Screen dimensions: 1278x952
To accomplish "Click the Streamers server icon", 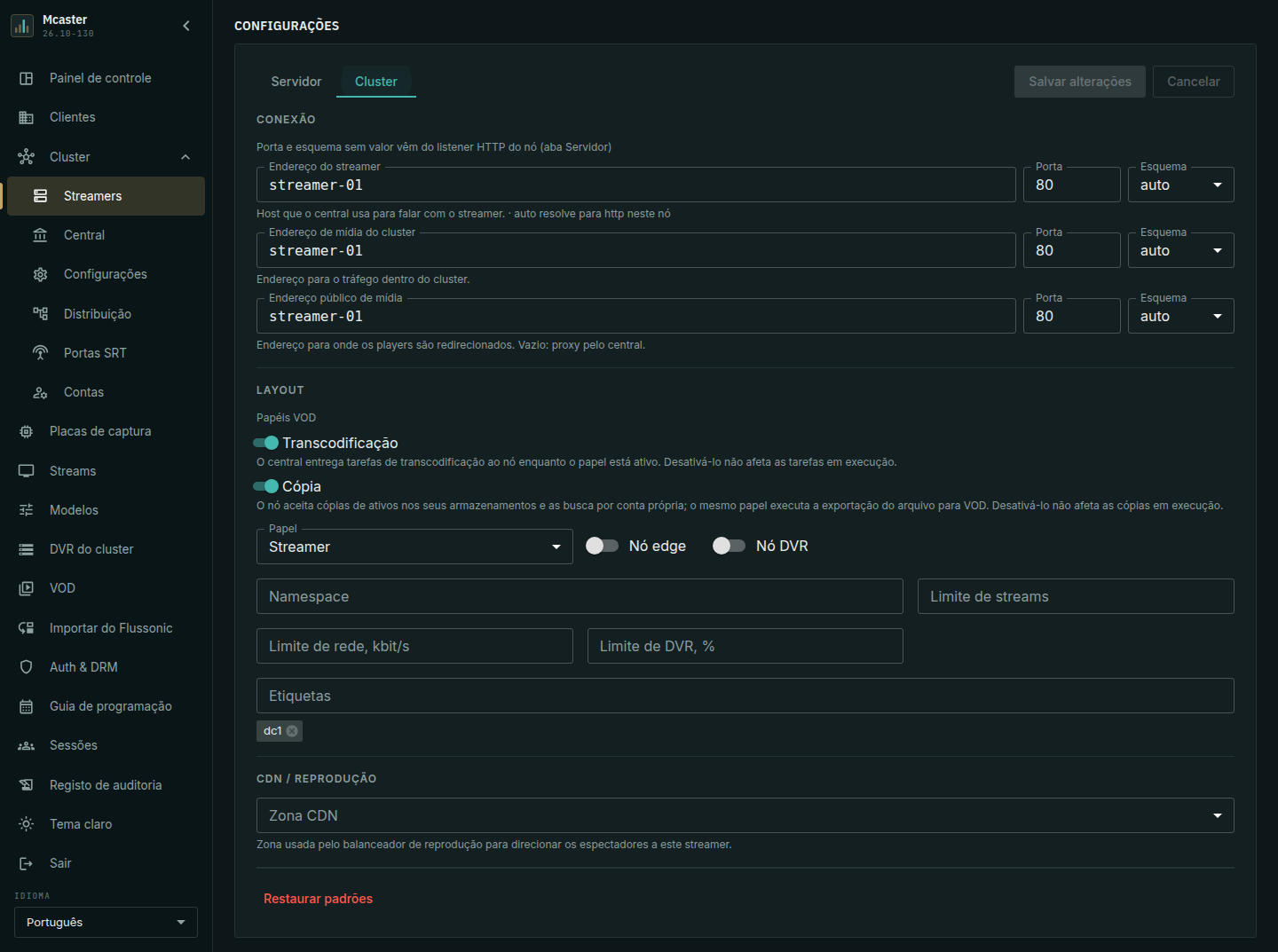I will click(41, 196).
